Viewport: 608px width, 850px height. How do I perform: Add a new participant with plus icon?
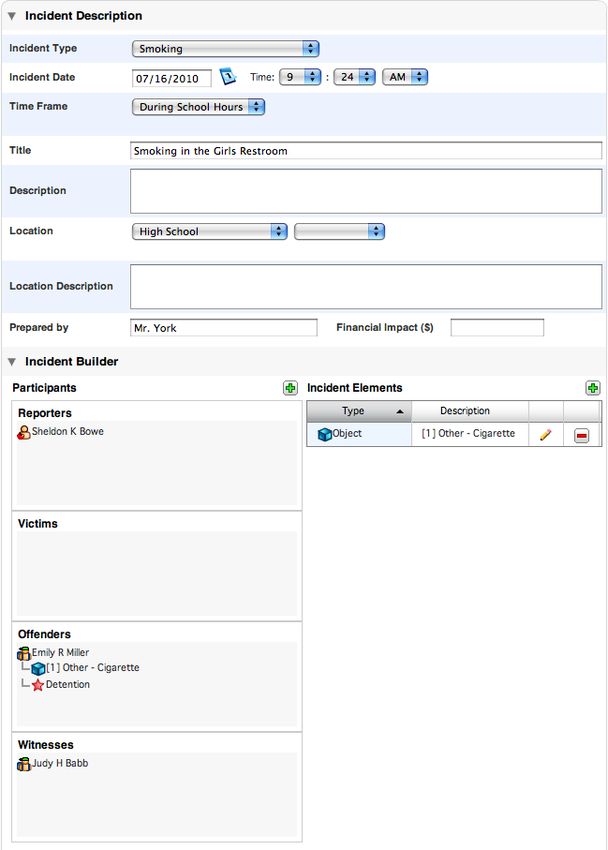pos(290,388)
